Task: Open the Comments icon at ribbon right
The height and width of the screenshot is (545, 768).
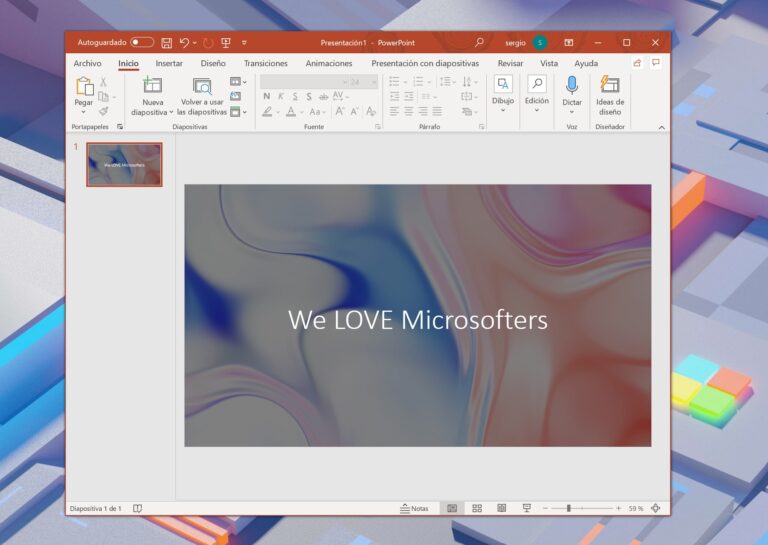Action: click(x=656, y=63)
